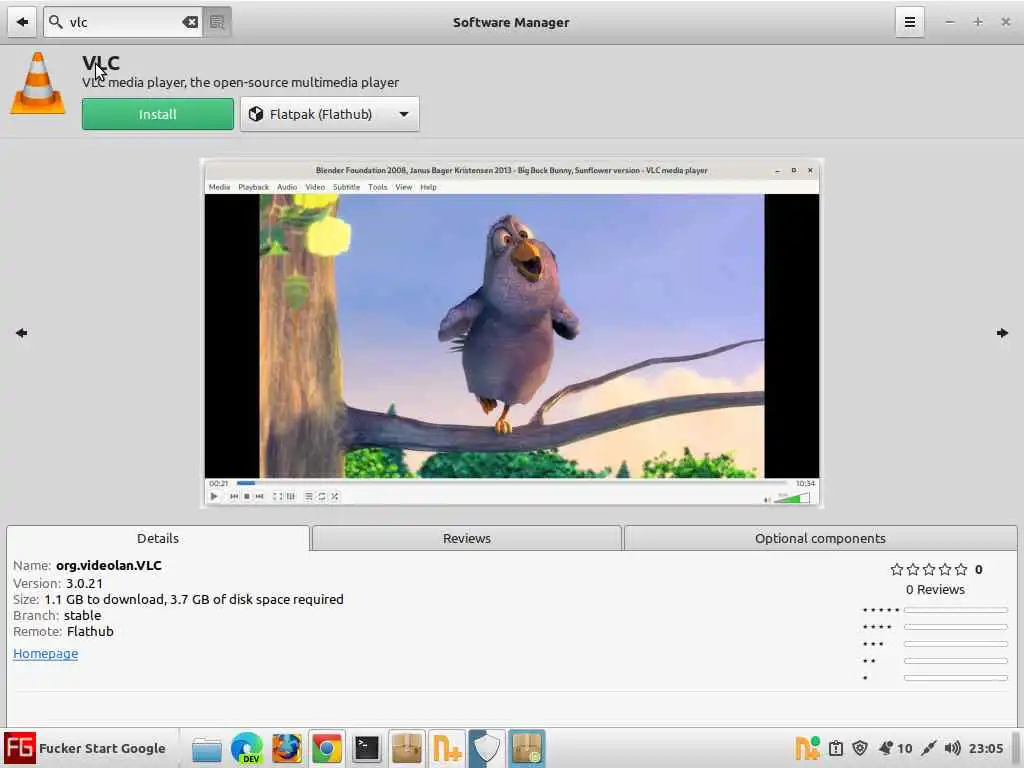
Task: Open the Flatpak (Flathub) source dropdown
Action: pyautogui.click(x=330, y=114)
